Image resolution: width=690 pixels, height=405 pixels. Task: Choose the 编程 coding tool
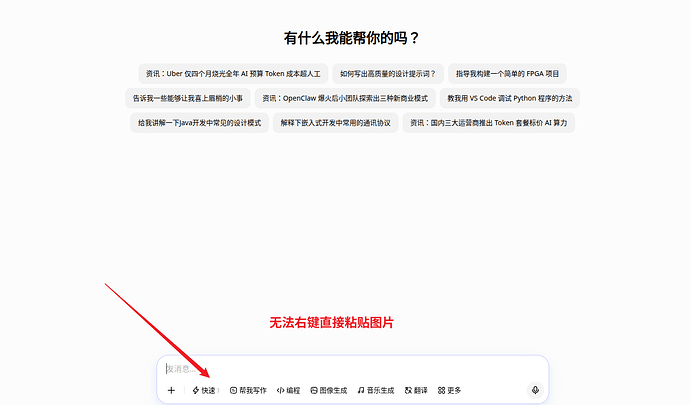pyautogui.click(x=289, y=390)
